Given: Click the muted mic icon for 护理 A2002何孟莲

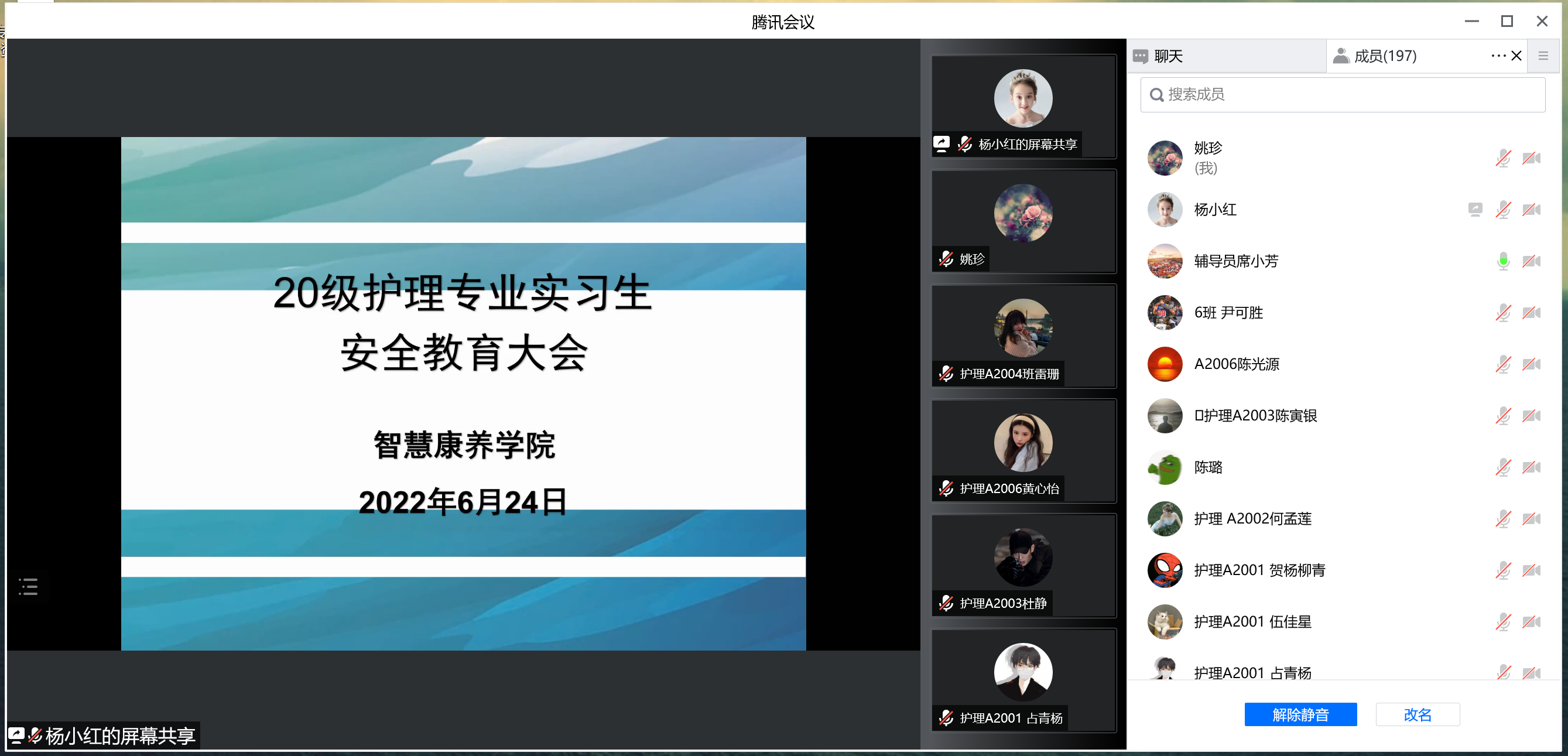Looking at the screenshot, I should coord(1503,519).
